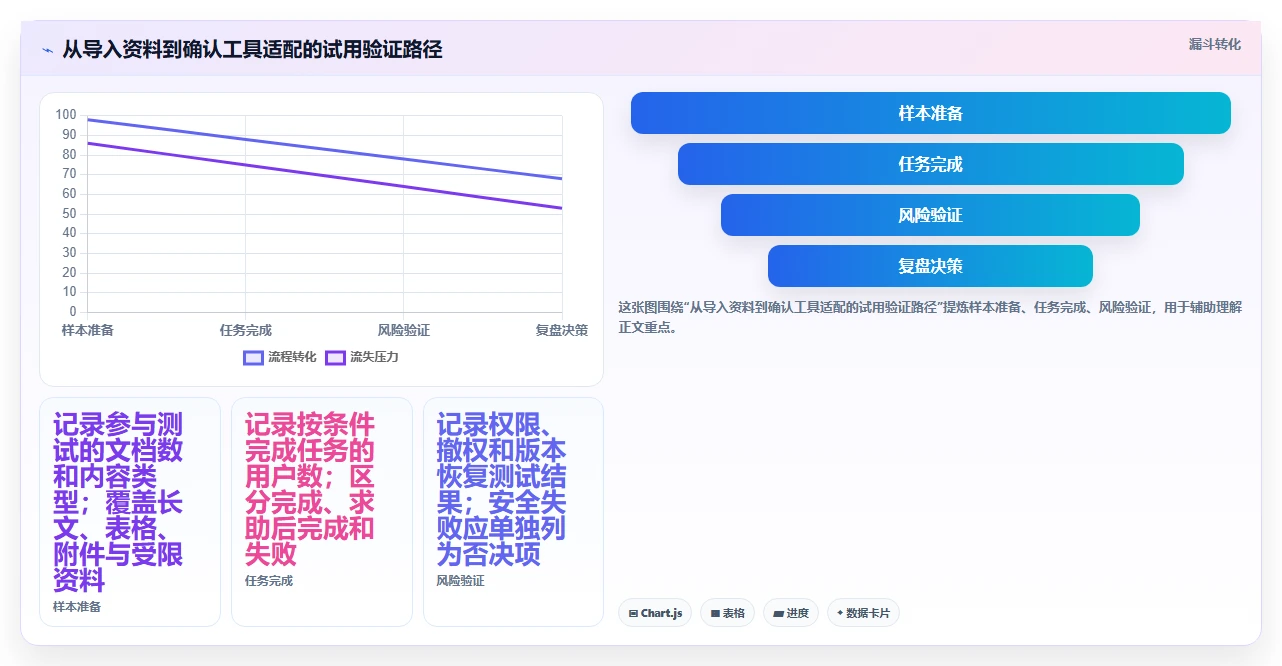Click the icon in the 表格 chip
Image resolution: width=1282 pixels, height=666 pixels.
pos(715,613)
